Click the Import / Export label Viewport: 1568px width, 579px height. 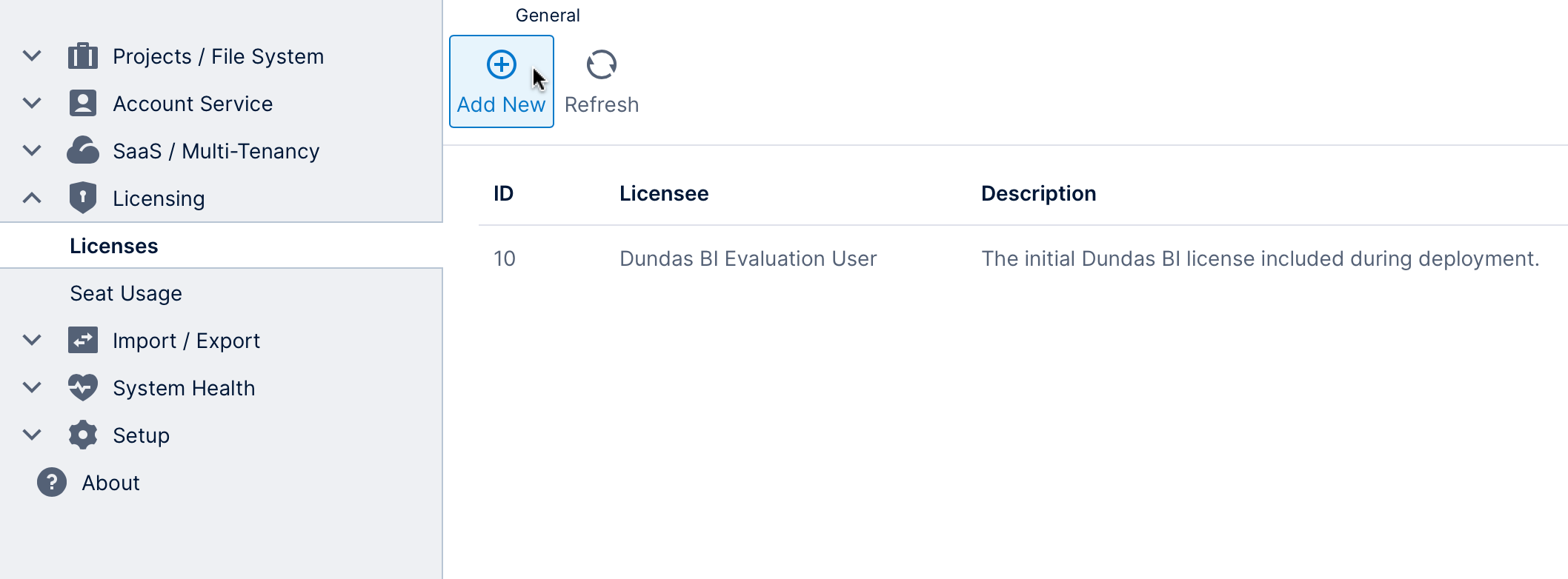pos(186,341)
